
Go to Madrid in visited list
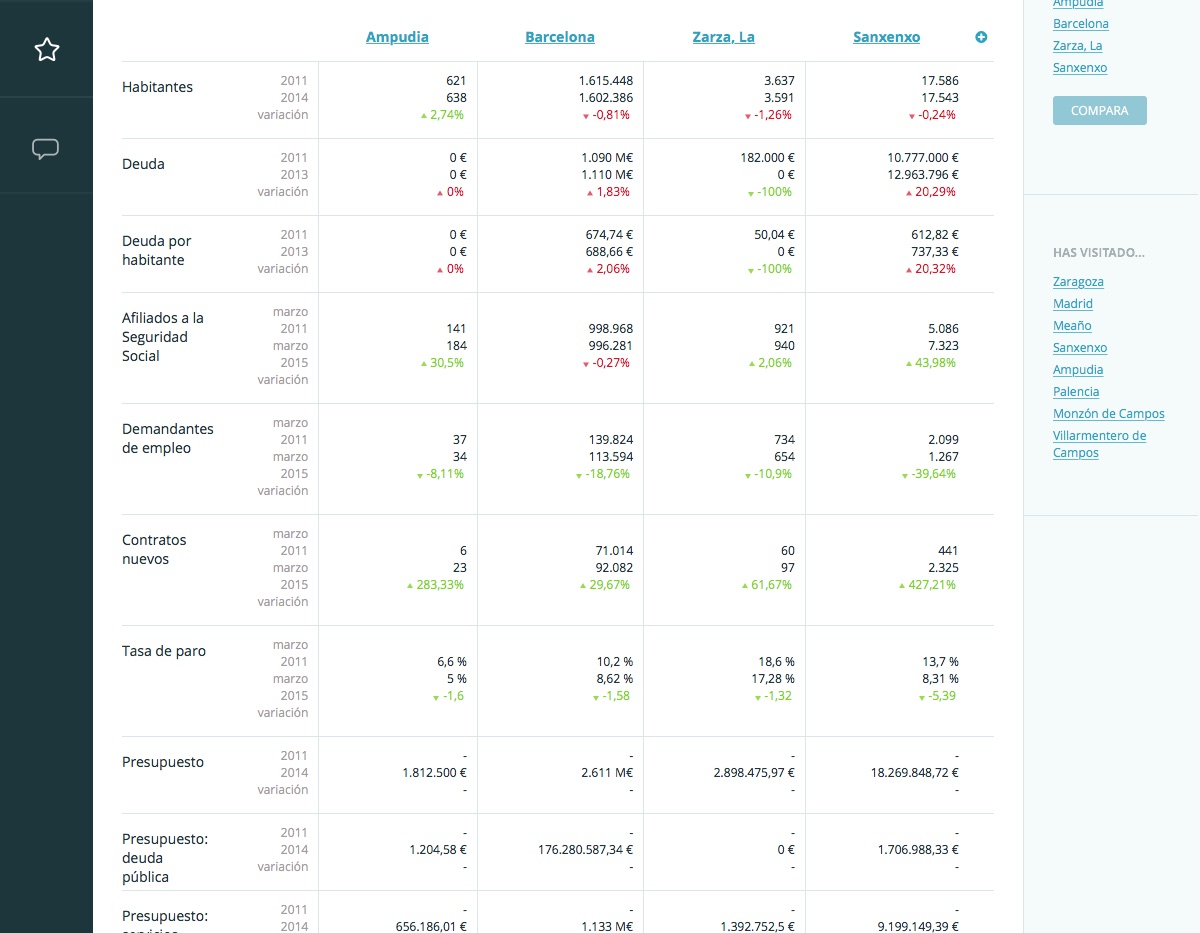1072,304
